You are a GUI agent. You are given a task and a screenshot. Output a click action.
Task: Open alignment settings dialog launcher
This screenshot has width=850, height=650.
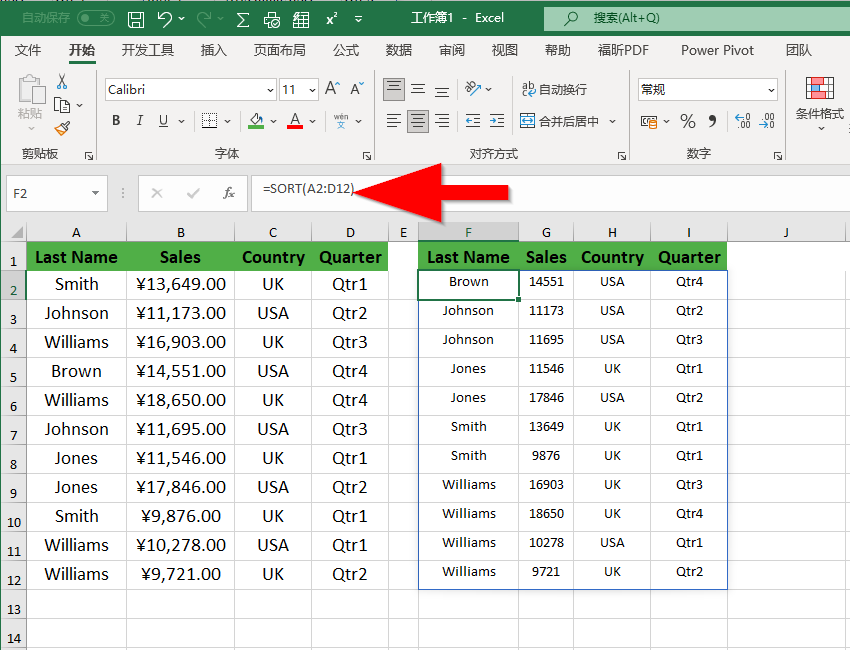coord(622,156)
